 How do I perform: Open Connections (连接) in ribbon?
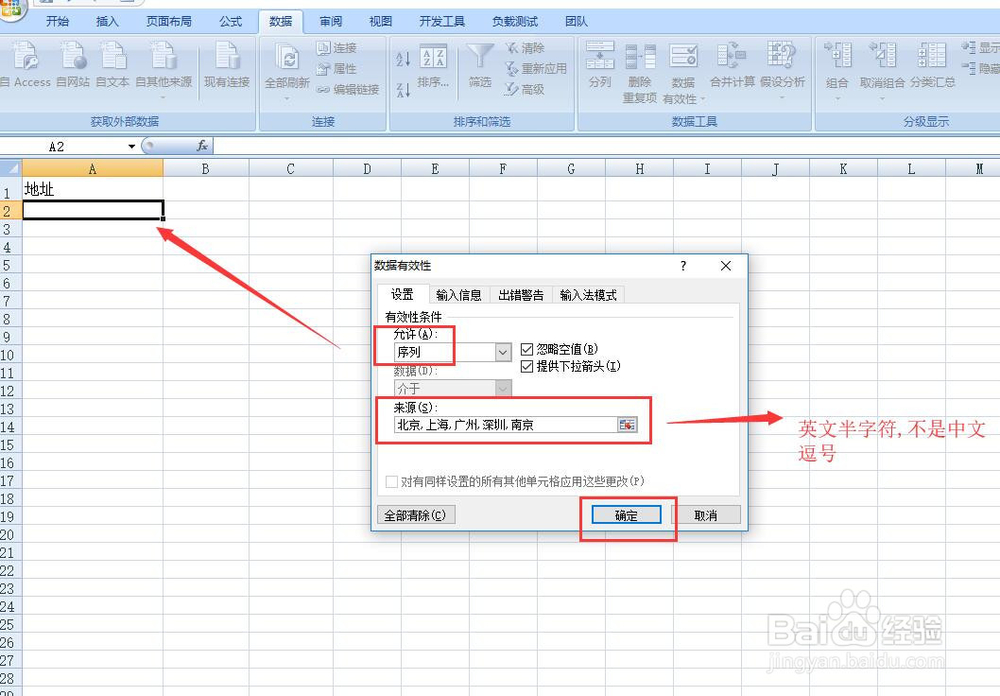pos(337,48)
